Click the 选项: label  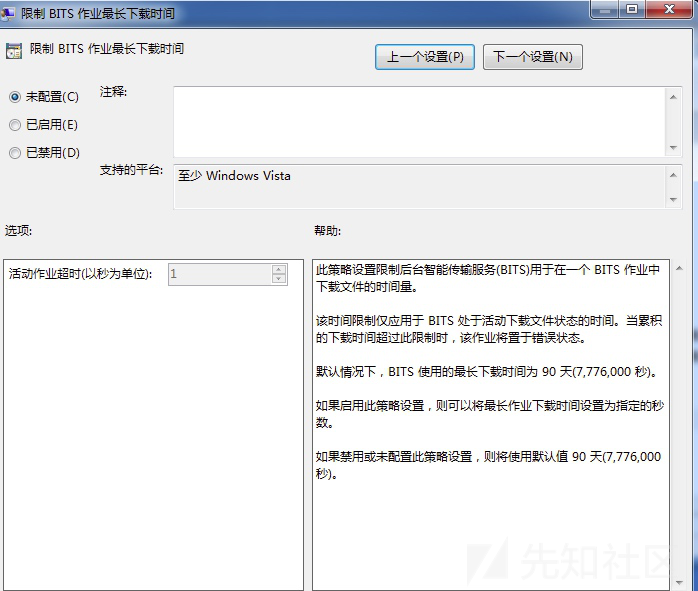coord(18,231)
